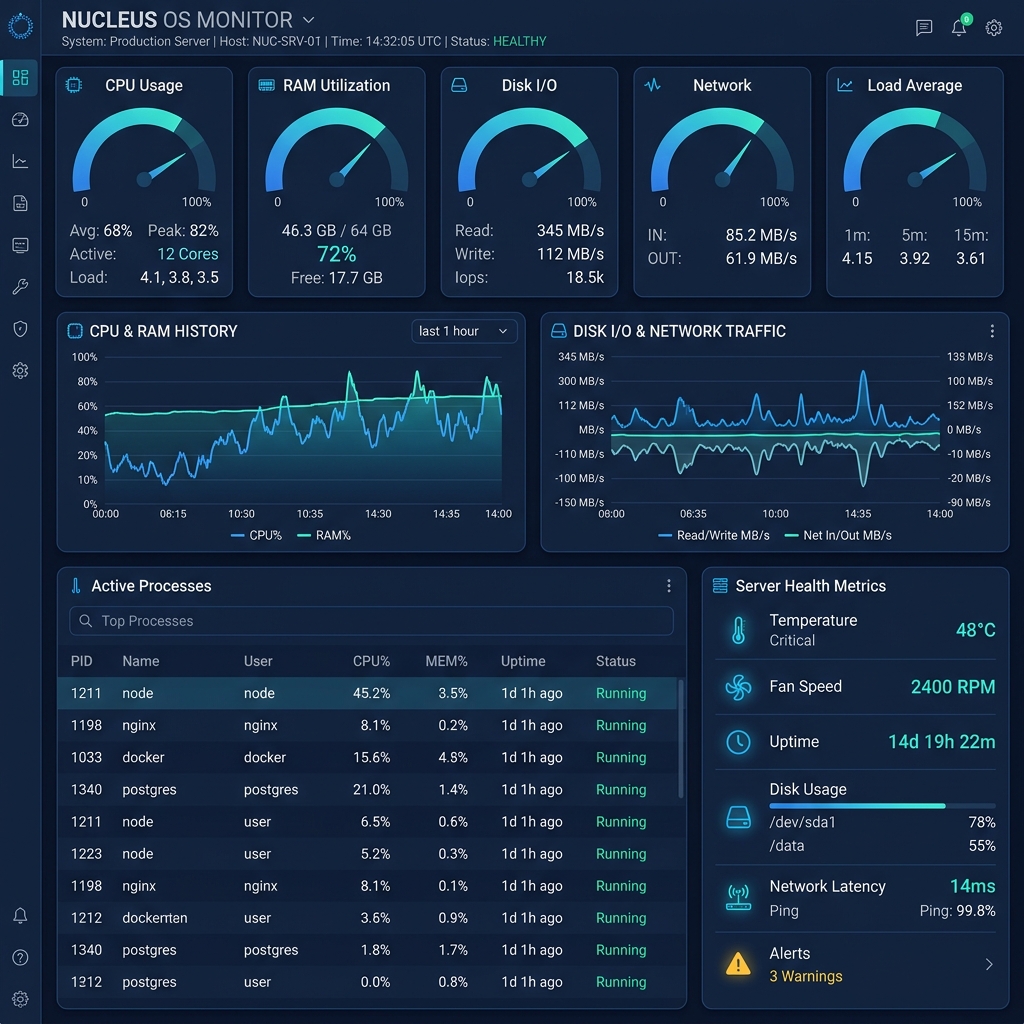Viewport: 1024px width, 1024px height.
Task: Open the '3 Warnings' alerts link
Action: [806, 976]
